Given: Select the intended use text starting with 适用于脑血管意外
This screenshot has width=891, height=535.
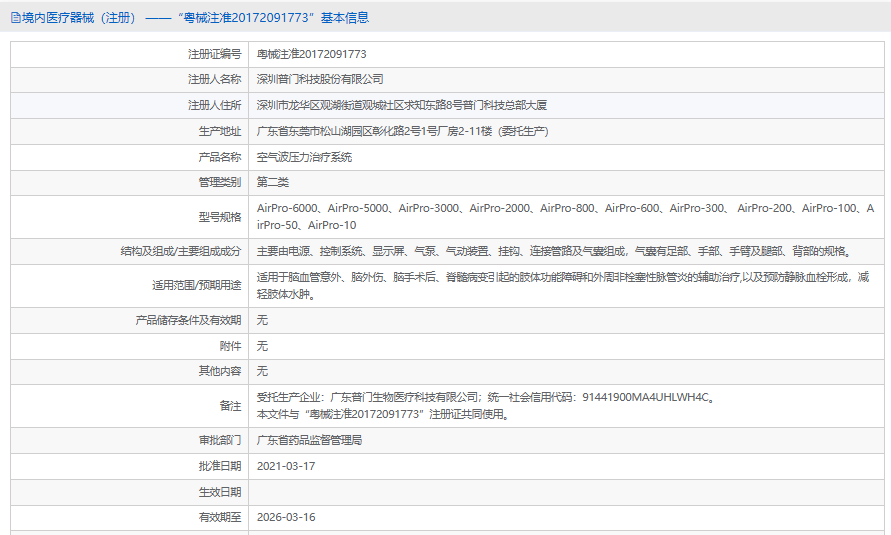Looking at the screenshot, I should (x=563, y=286).
